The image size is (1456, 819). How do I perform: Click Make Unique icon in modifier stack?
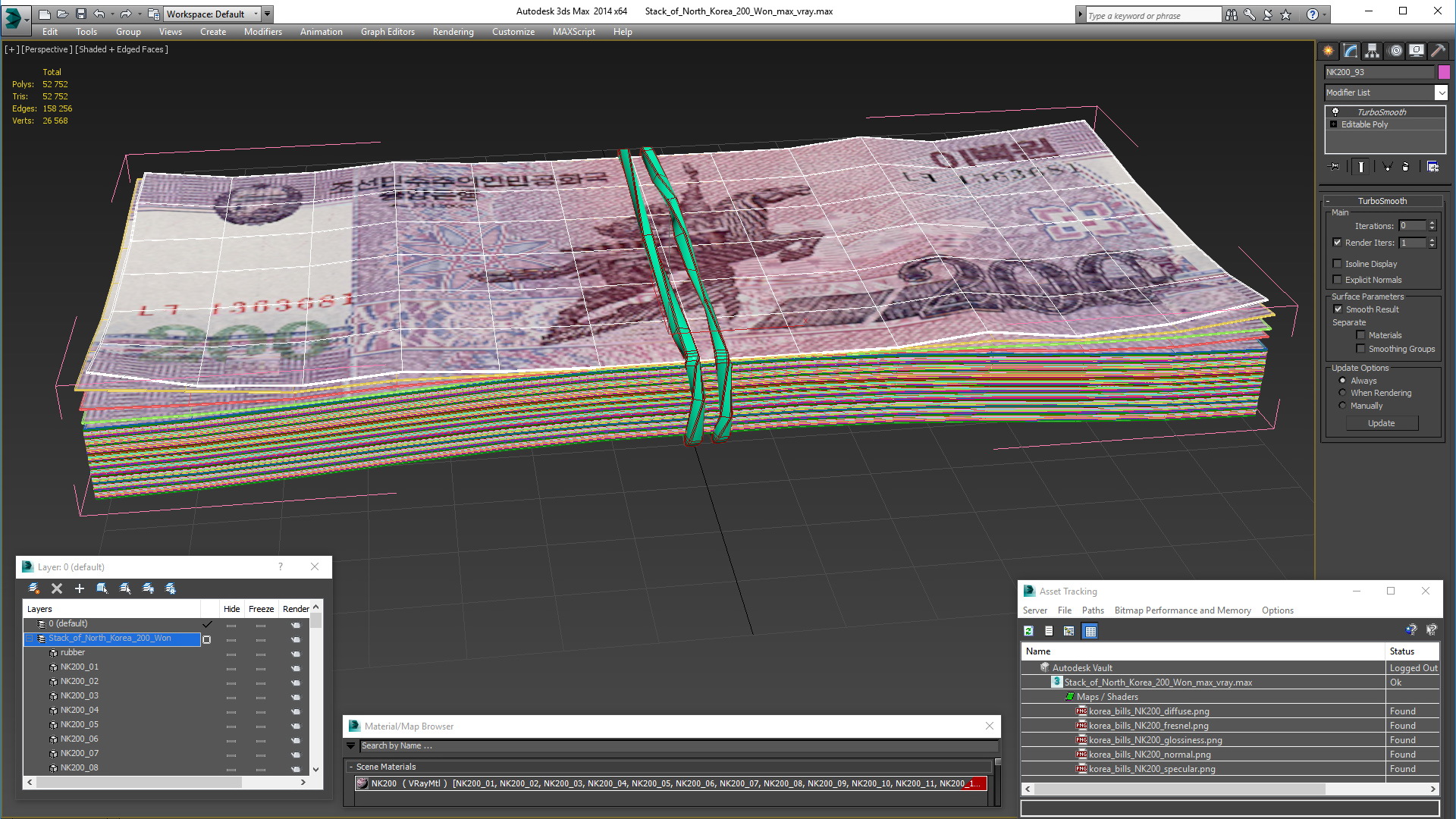click(x=1387, y=167)
